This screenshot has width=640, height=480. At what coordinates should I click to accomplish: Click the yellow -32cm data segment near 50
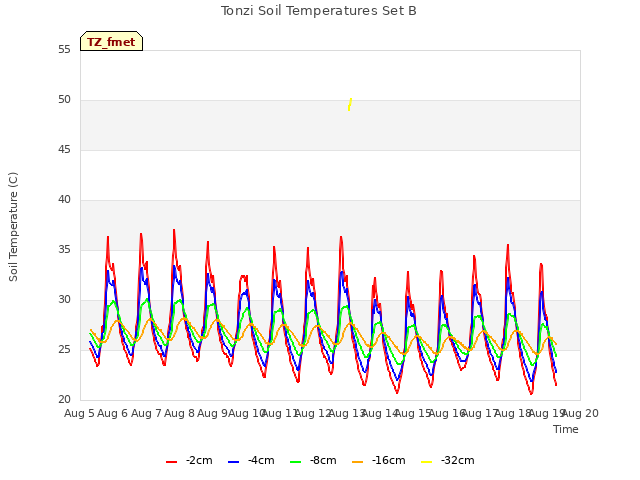pyautogui.click(x=350, y=104)
